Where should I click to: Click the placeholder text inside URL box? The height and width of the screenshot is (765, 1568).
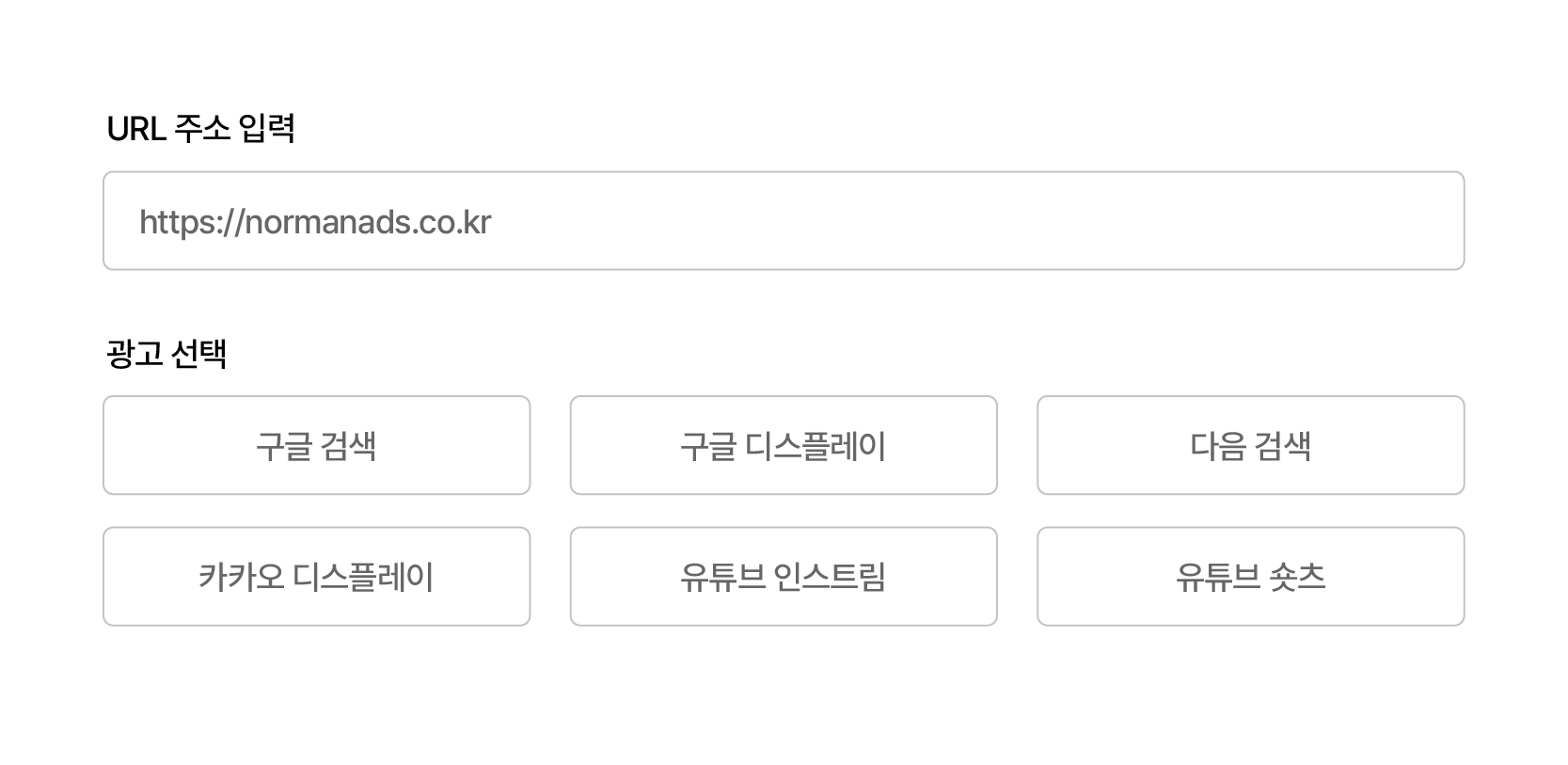pos(315,222)
